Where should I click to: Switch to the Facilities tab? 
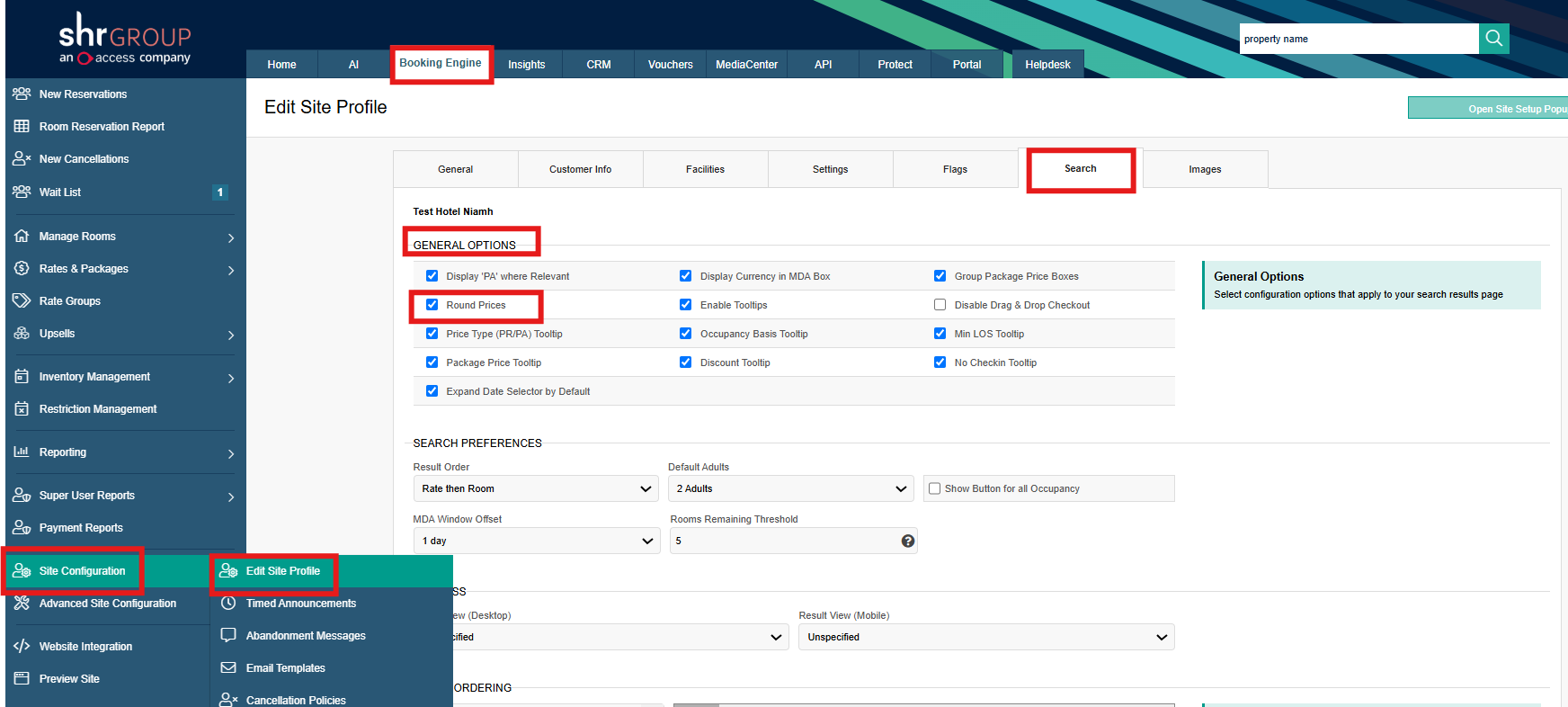click(705, 169)
